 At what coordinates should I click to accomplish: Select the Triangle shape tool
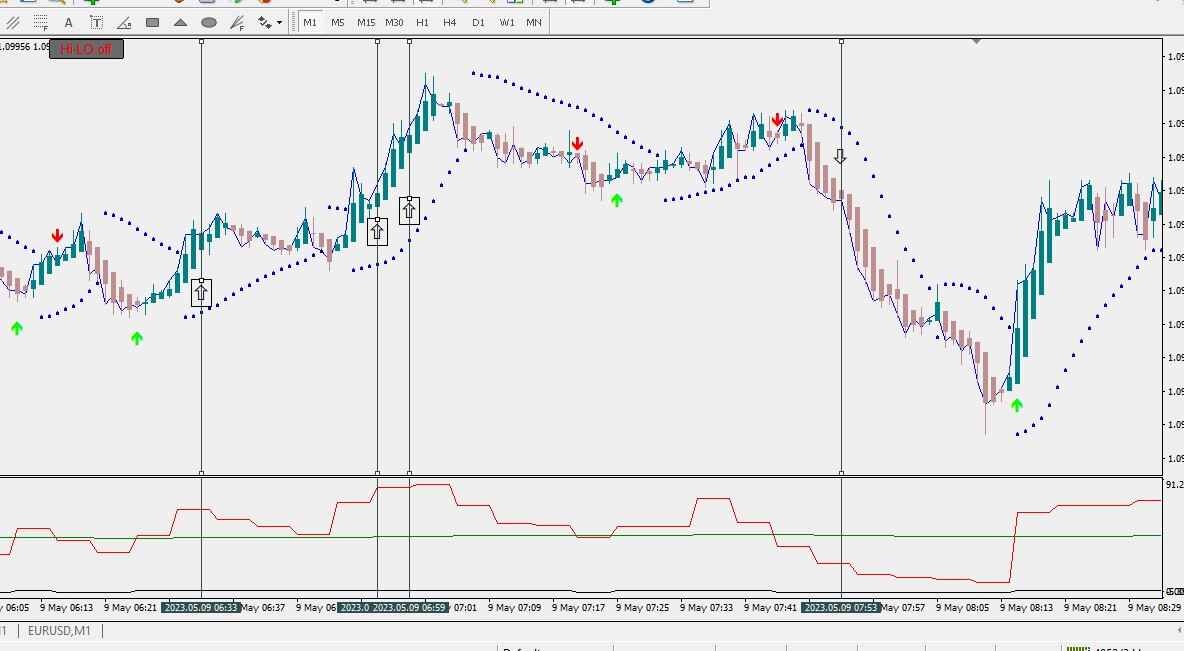pos(180,23)
